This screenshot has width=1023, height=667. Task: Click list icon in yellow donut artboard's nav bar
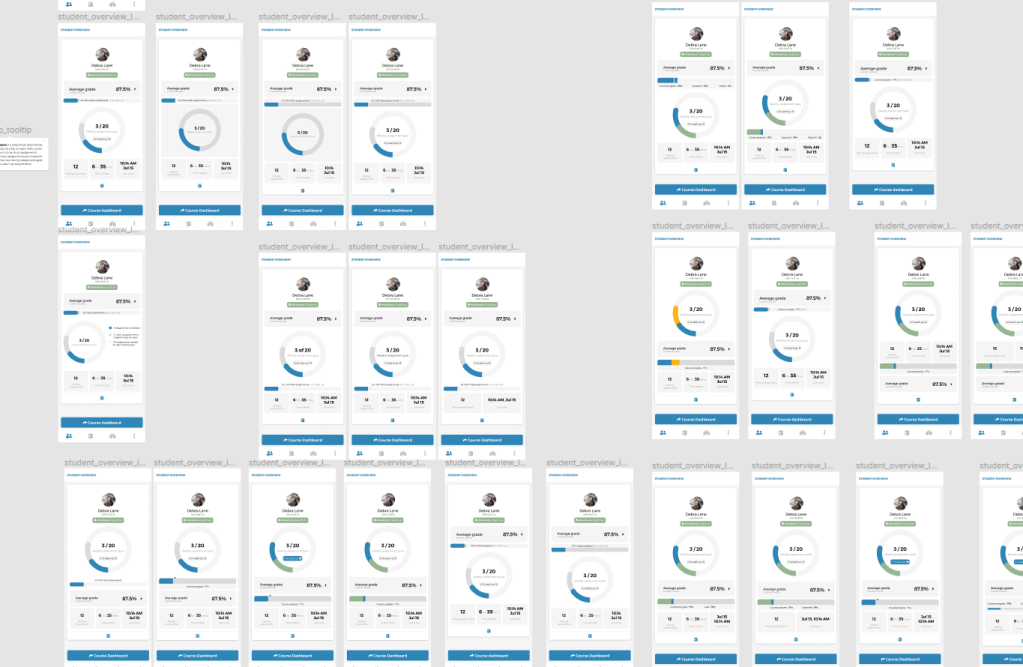(684, 432)
